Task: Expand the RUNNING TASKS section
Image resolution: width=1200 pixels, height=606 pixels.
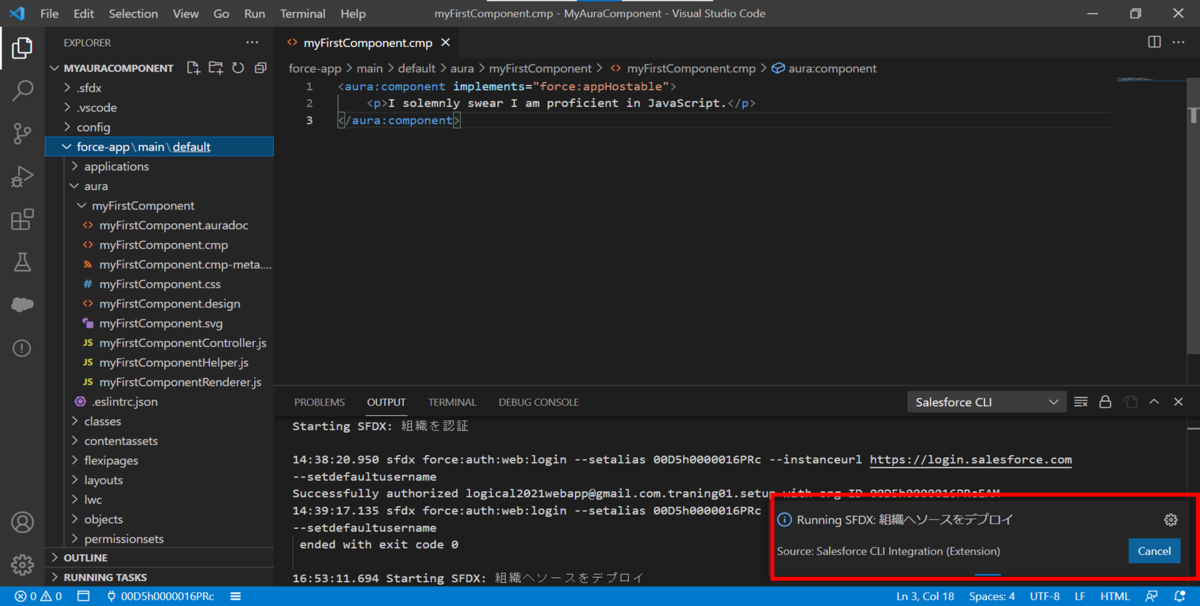Action: (x=160, y=577)
